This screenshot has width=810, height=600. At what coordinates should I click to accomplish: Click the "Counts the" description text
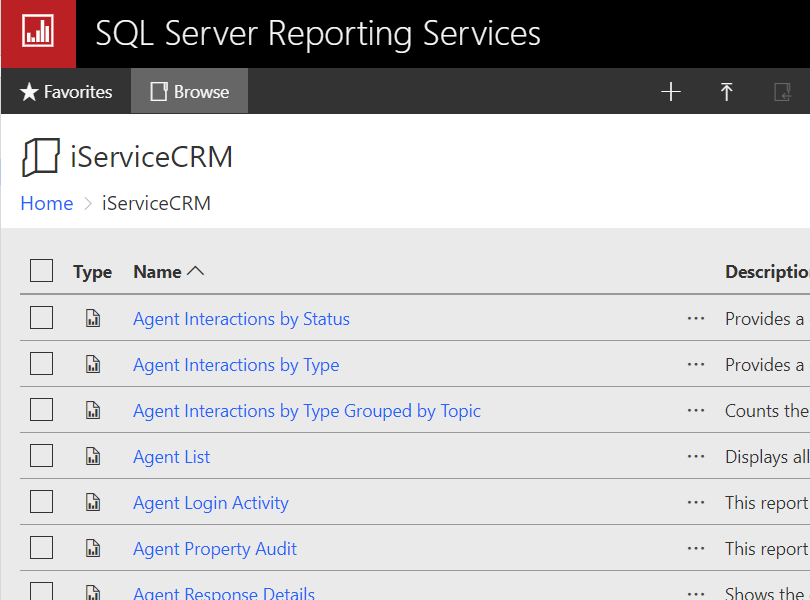[x=767, y=411]
